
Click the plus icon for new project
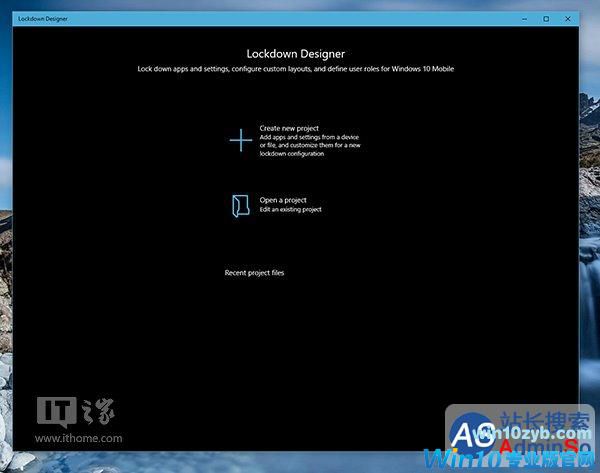click(x=241, y=140)
